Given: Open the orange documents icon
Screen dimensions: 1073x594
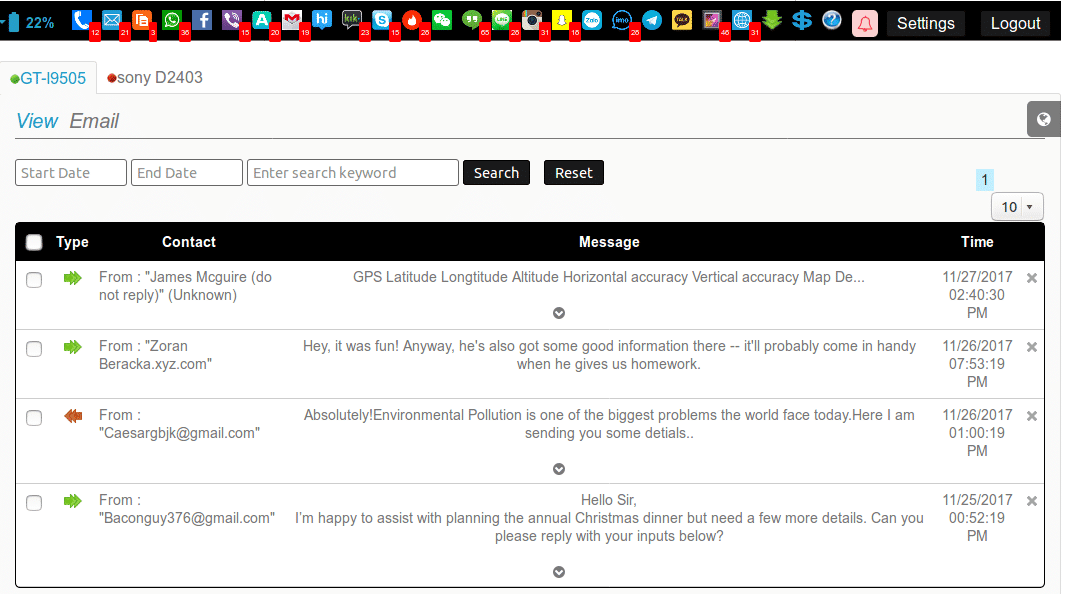Looking at the screenshot, I should point(142,20).
